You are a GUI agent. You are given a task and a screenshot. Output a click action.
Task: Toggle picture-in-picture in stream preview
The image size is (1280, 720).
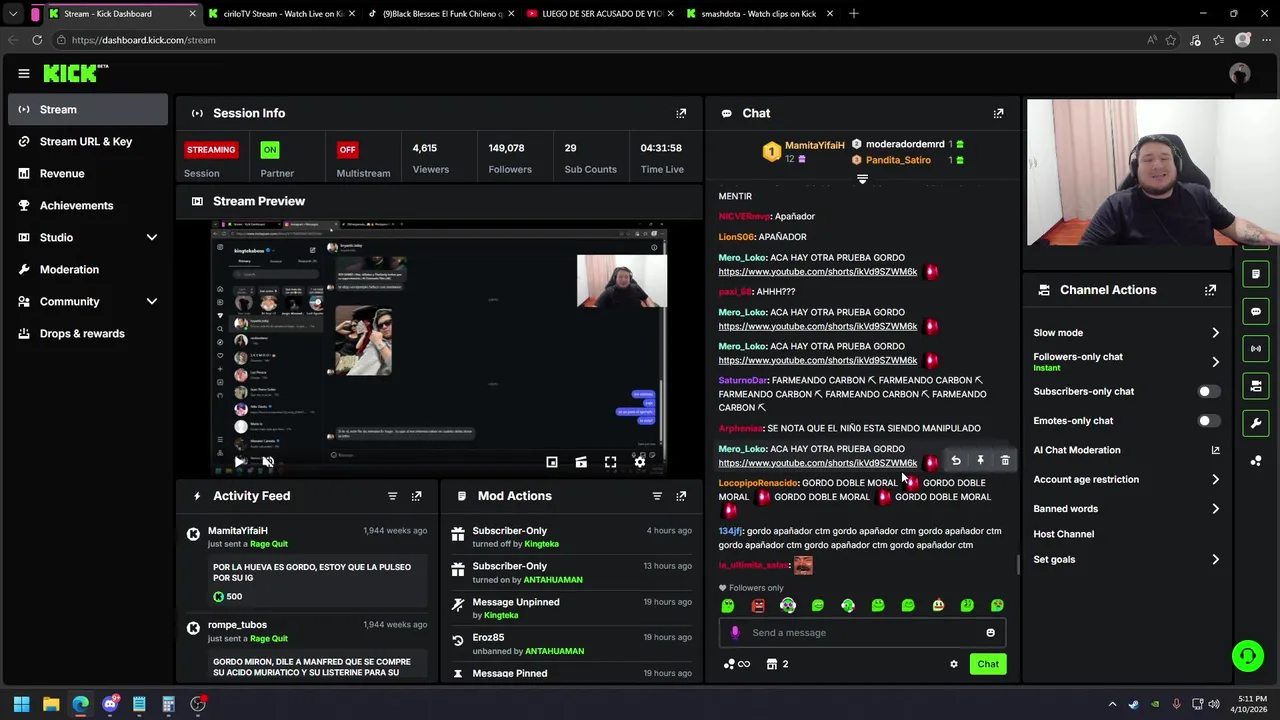[552, 462]
